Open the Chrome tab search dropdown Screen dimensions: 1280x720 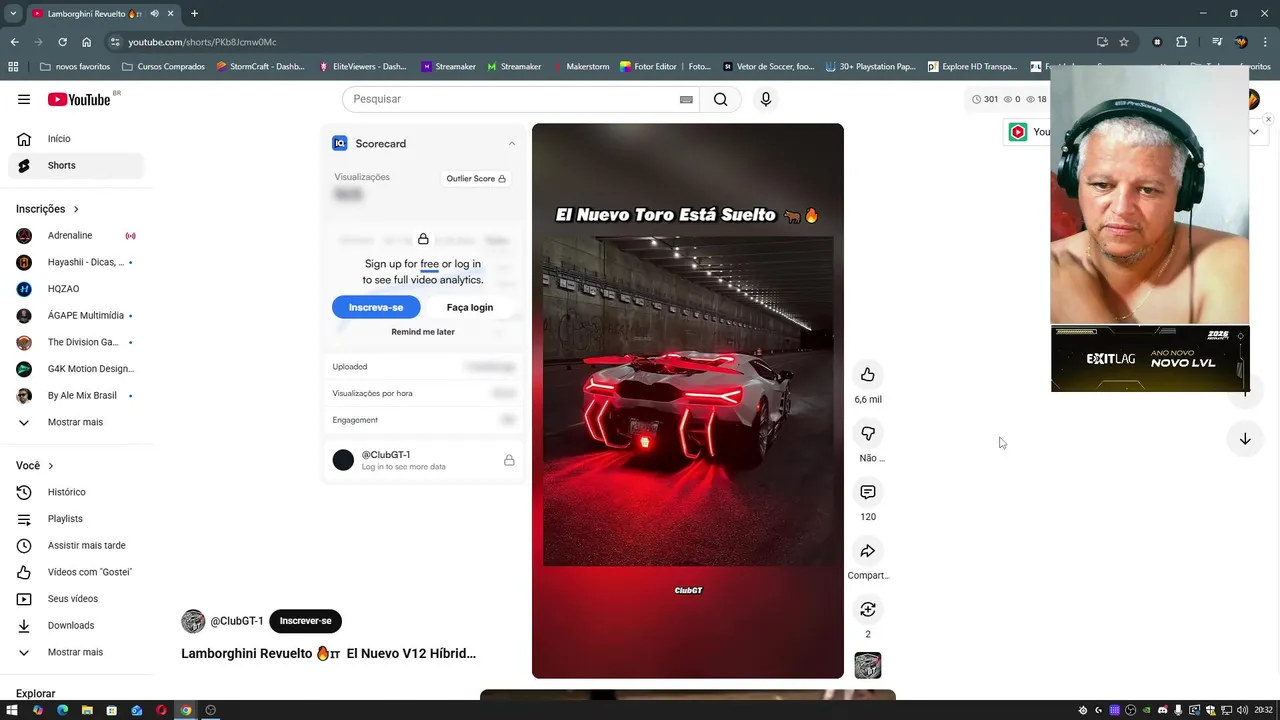[13, 14]
